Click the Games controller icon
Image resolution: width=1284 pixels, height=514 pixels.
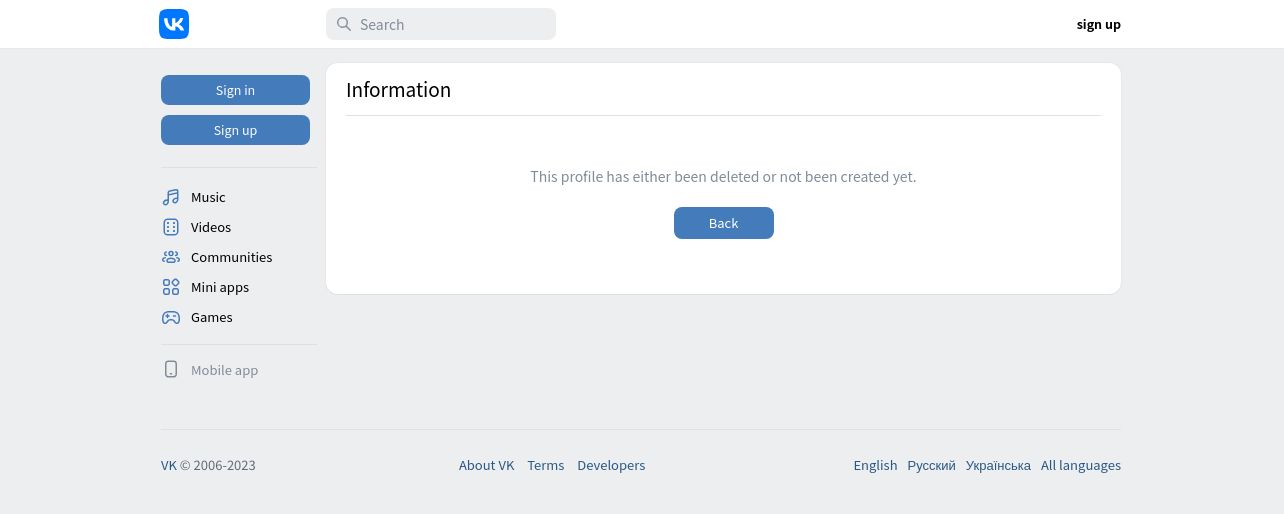click(x=171, y=317)
